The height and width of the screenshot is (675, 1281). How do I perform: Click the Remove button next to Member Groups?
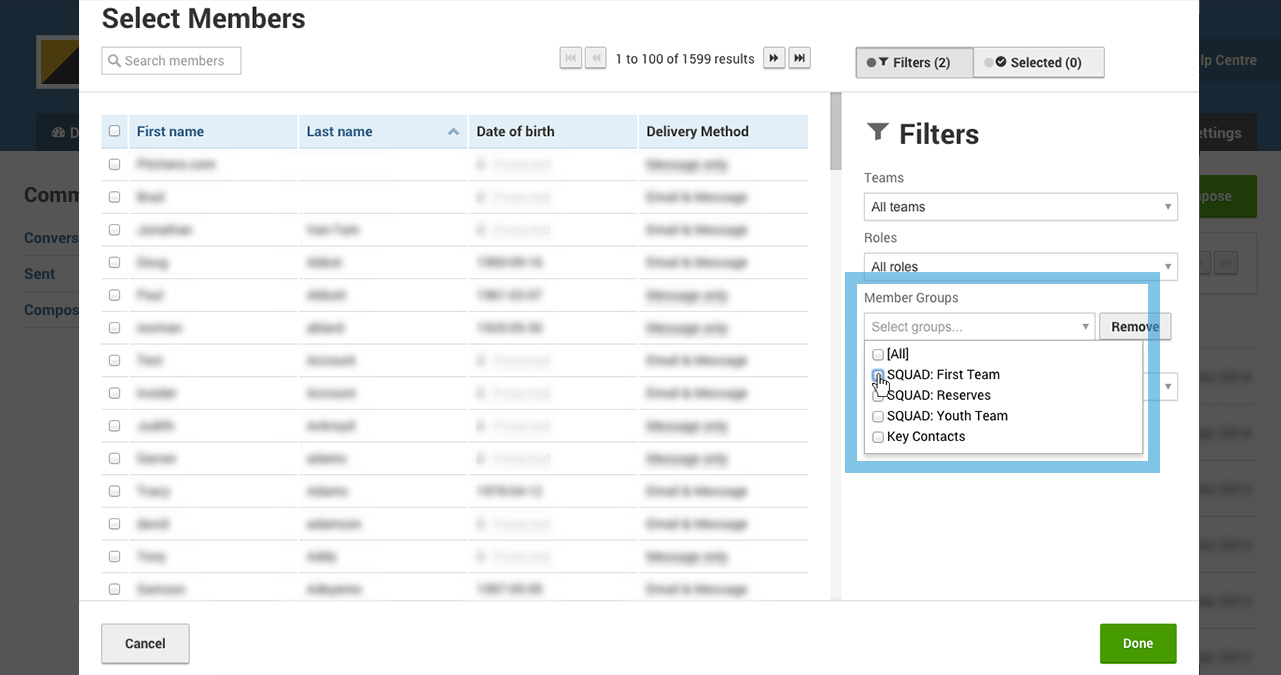[1135, 327]
